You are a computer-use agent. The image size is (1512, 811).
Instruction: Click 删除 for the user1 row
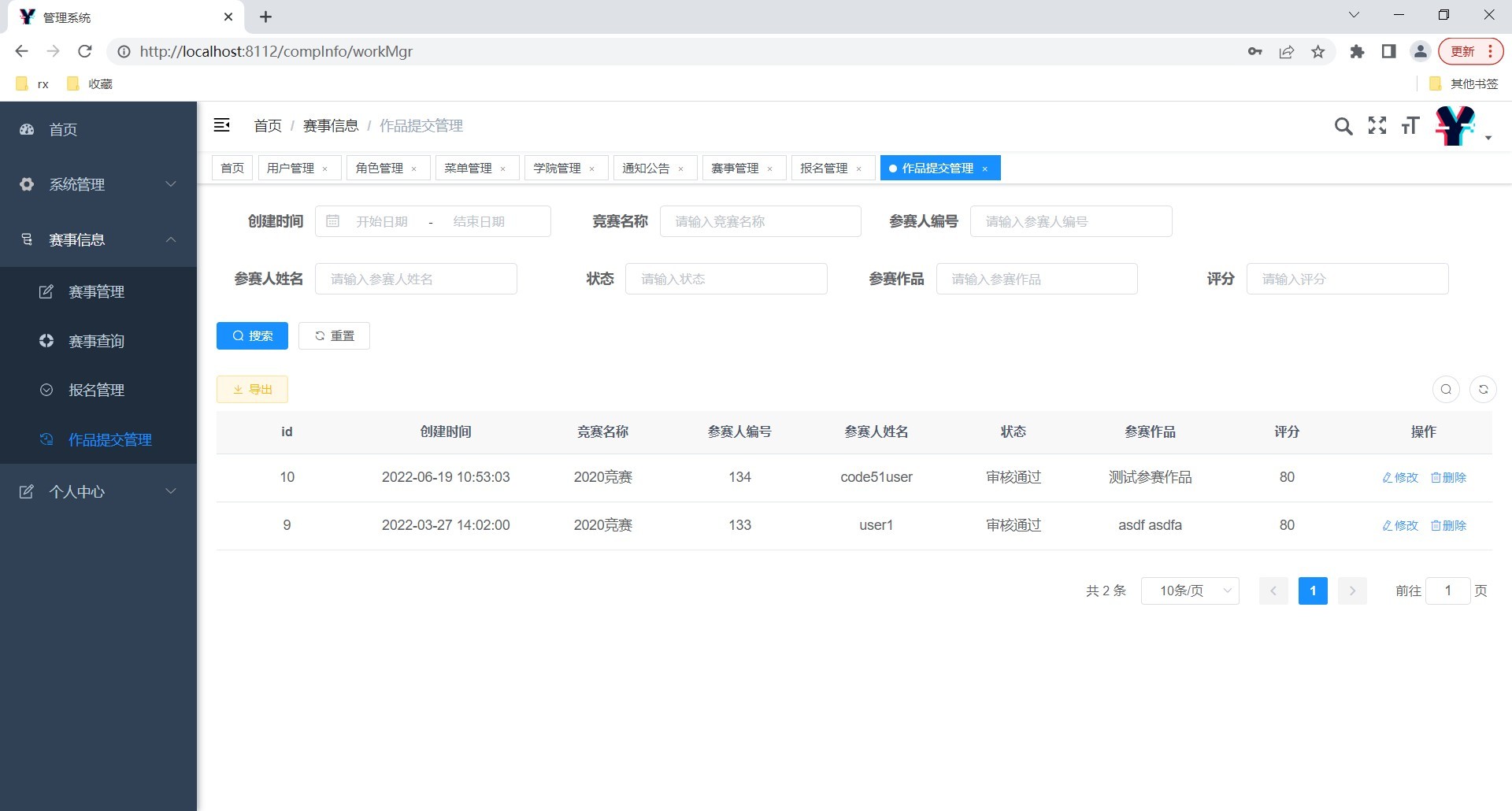click(1448, 525)
